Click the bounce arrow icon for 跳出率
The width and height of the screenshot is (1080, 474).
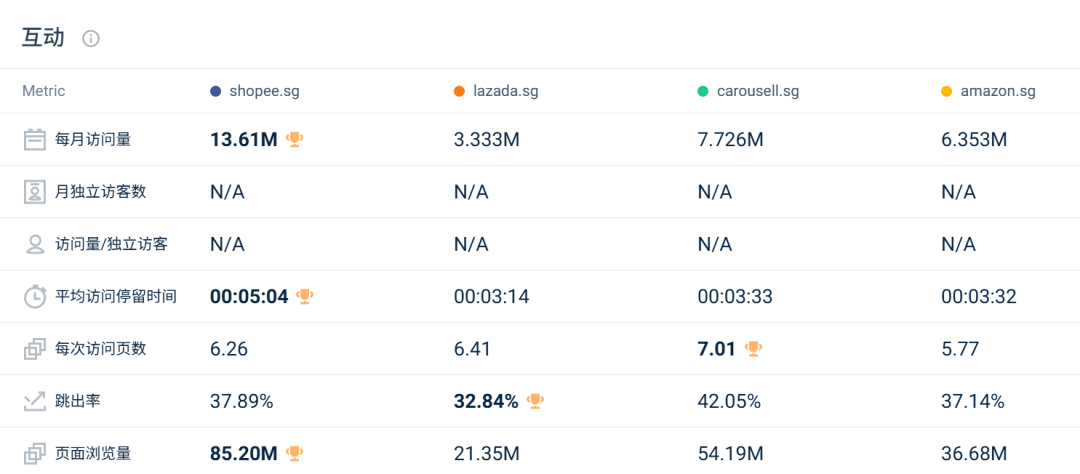(35, 401)
